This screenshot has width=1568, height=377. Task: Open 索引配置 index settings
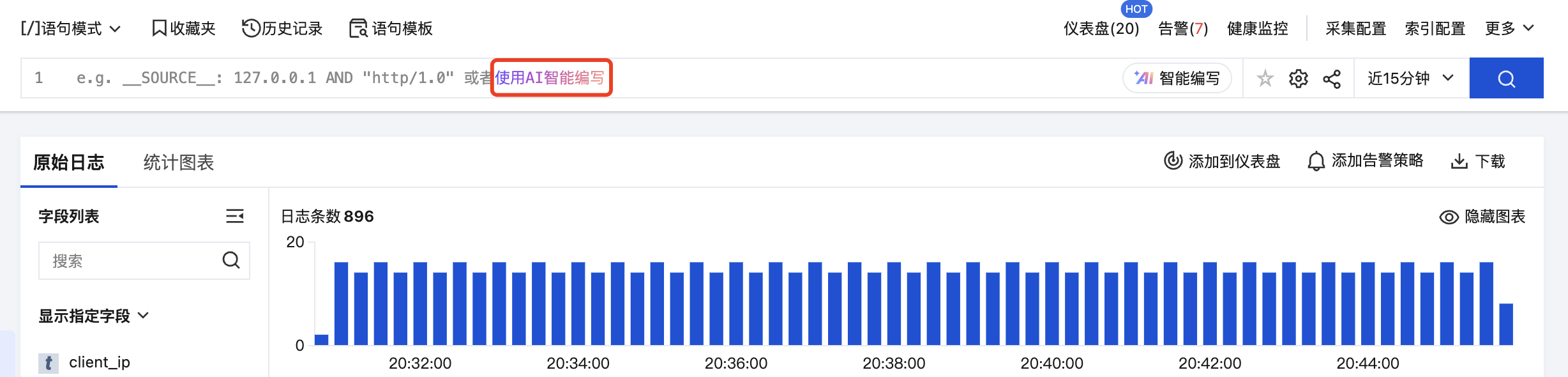[x=1435, y=29]
